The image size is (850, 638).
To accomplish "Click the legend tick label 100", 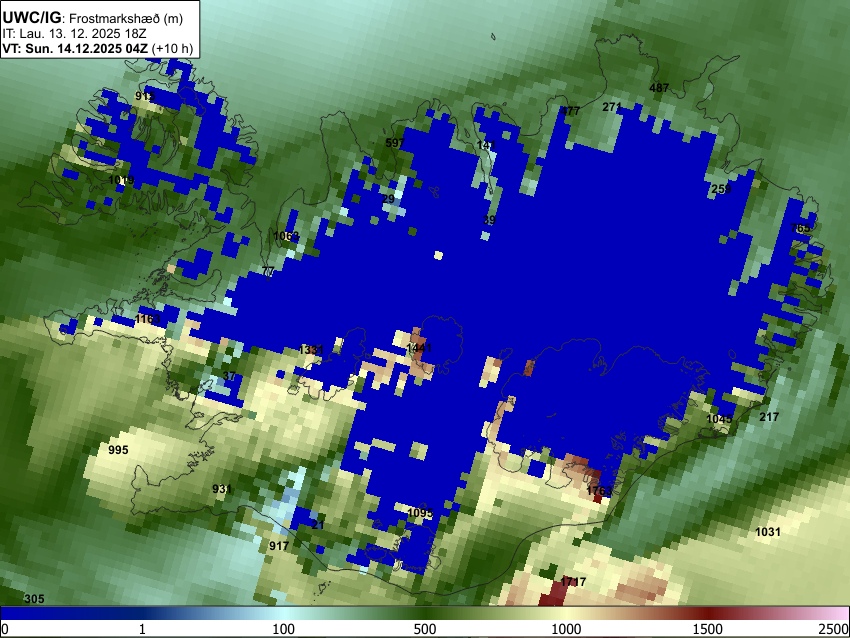I will tap(284, 629).
